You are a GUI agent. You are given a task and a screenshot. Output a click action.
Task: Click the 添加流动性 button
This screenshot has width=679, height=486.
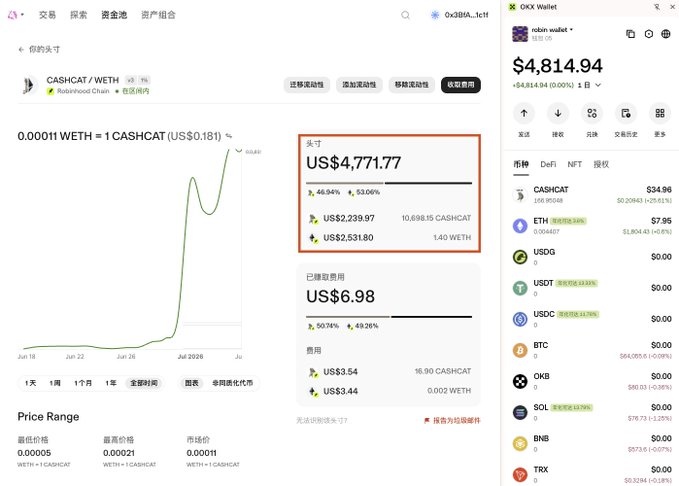359,85
